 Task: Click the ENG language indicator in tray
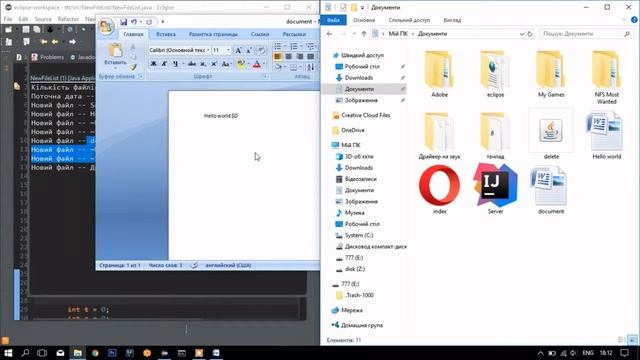pos(588,353)
